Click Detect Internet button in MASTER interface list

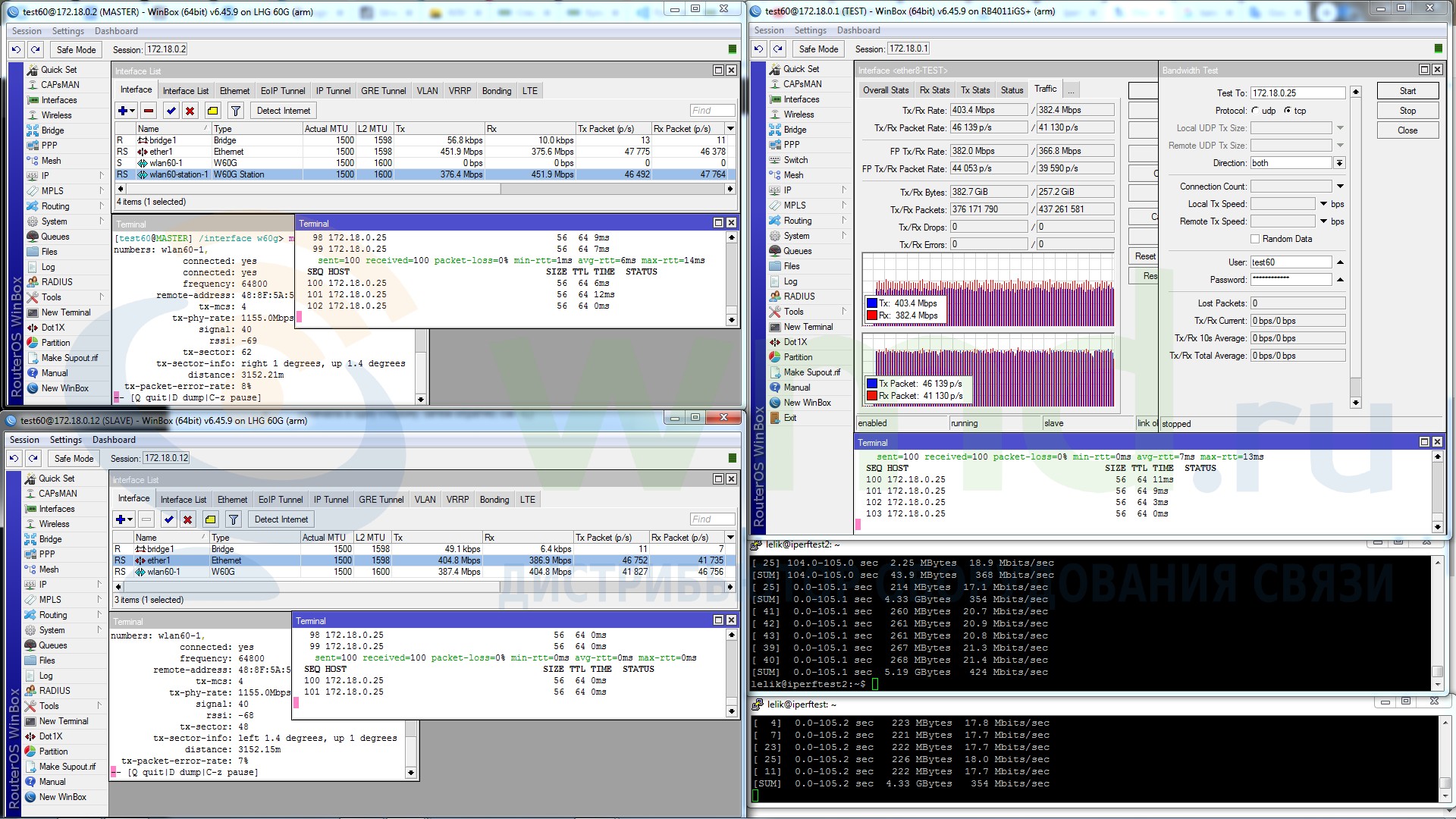(x=283, y=111)
